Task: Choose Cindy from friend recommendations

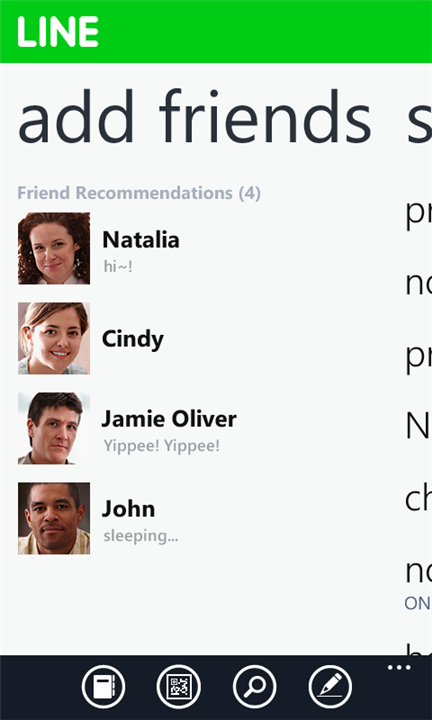Action: 133,340
